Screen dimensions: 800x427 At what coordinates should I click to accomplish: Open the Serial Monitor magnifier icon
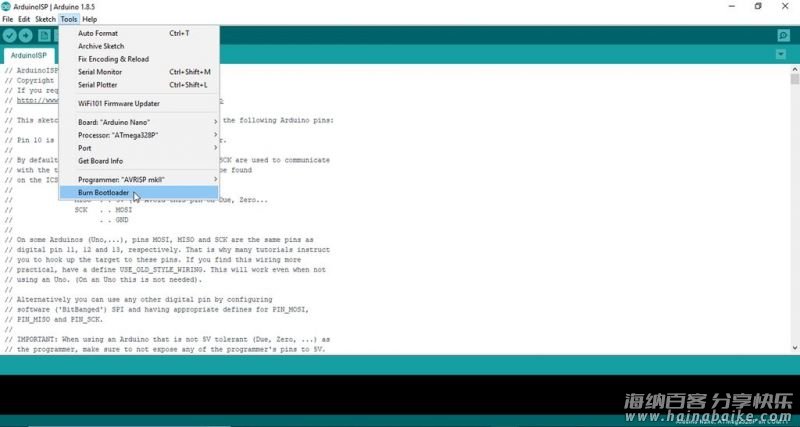pos(783,35)
